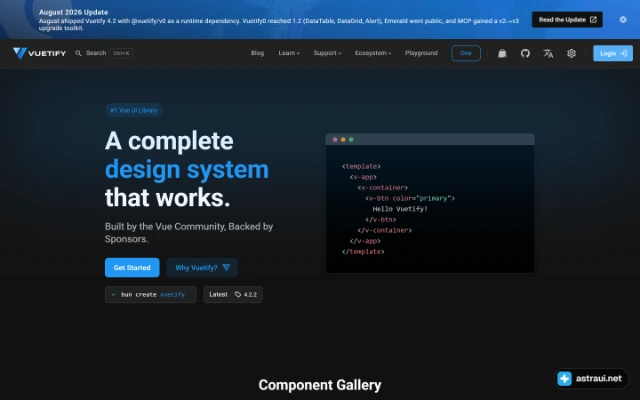Viewport: 640px width, 400px height.
Task: Open the store shopping bag icon
Action: [x=502, y=53]
